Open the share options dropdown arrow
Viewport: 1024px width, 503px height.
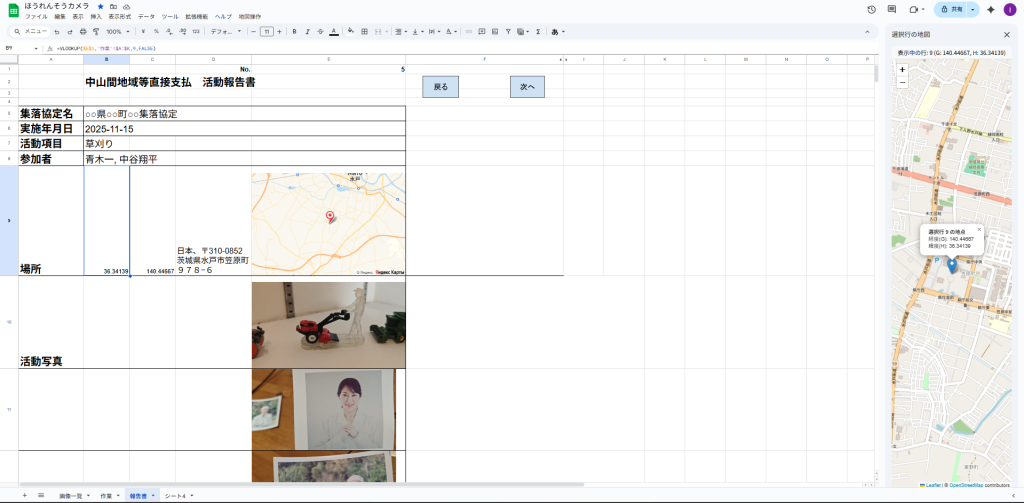point(972,9)
